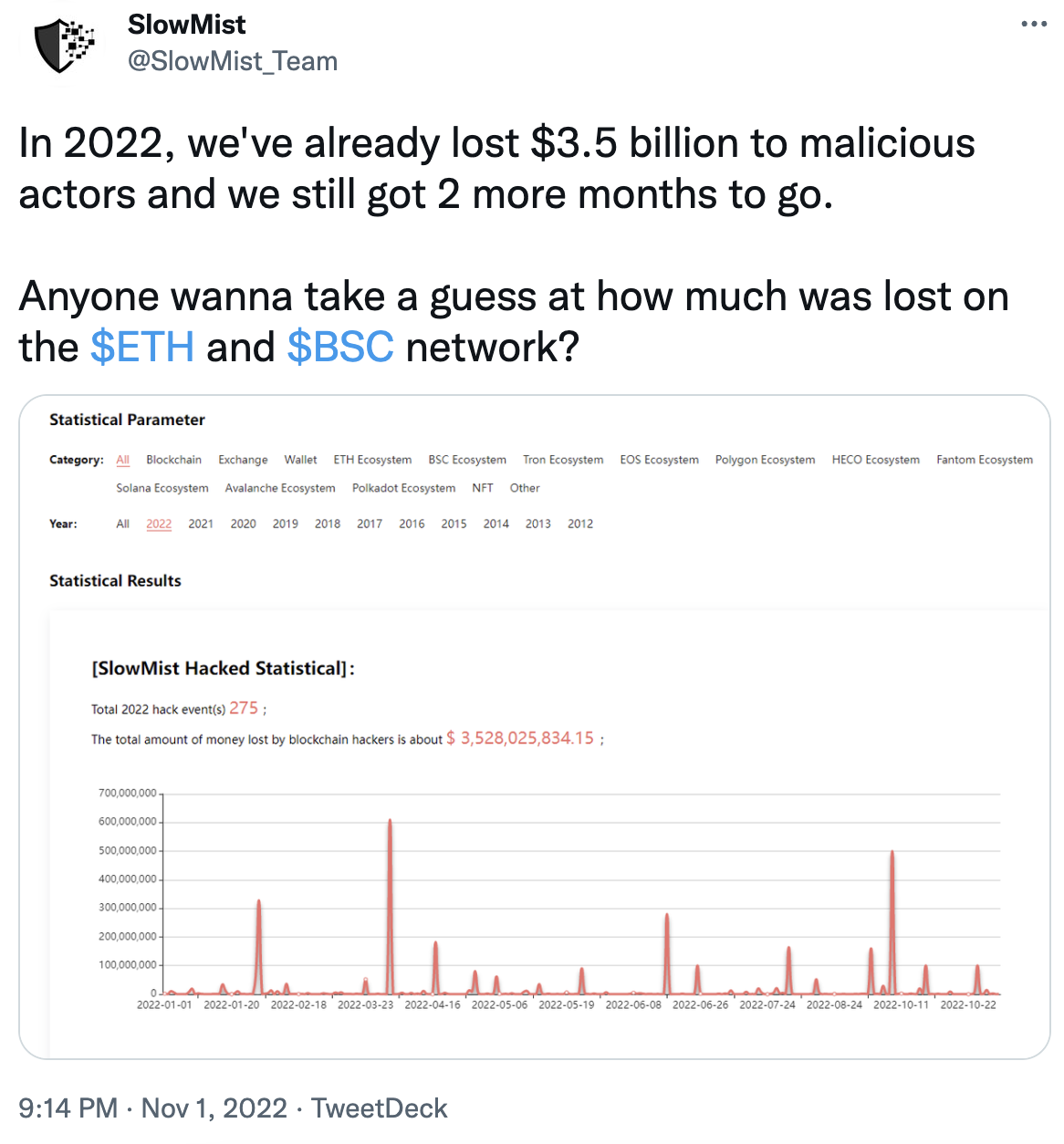
Task: Open the three-dot more options menu
Action: tap(1033, 25)
